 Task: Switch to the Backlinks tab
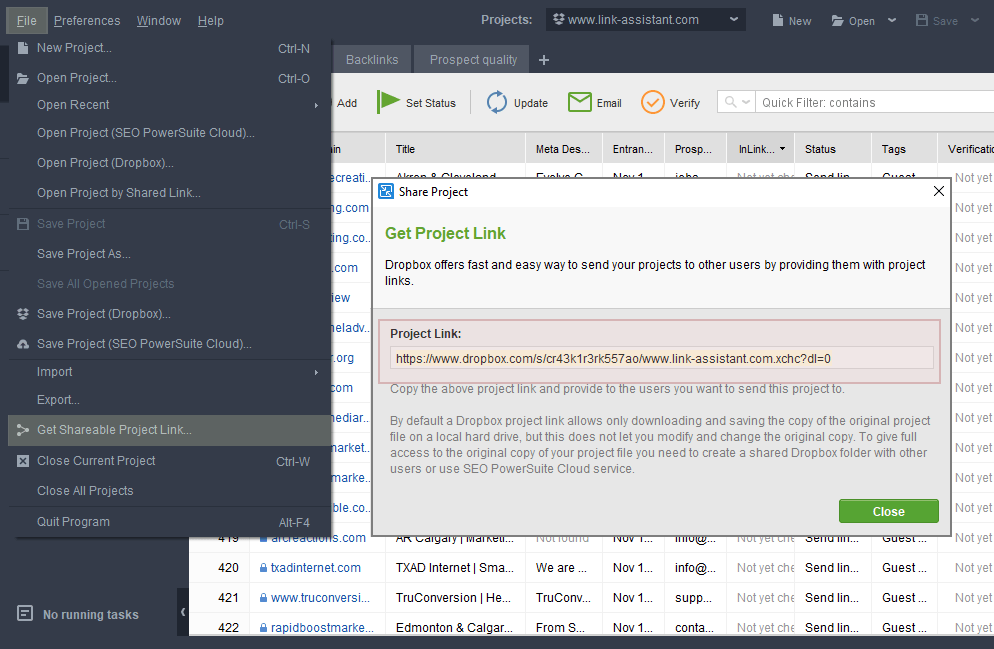click(x=372, y=60)
